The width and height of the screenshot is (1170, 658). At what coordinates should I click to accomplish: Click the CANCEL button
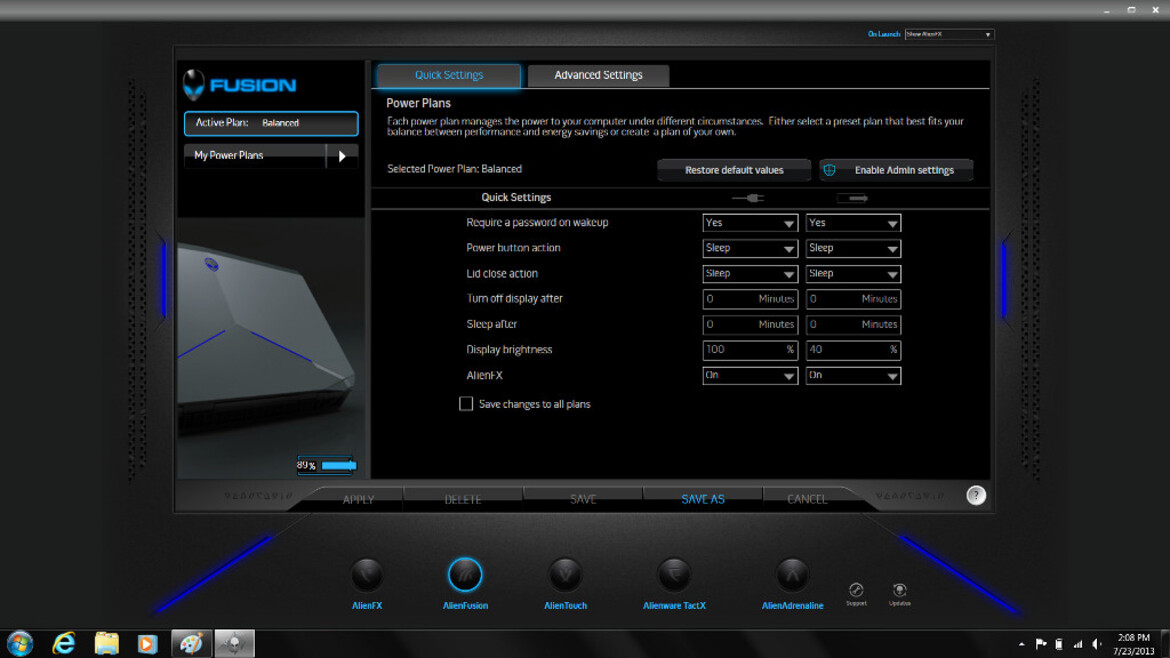[807, 499]
